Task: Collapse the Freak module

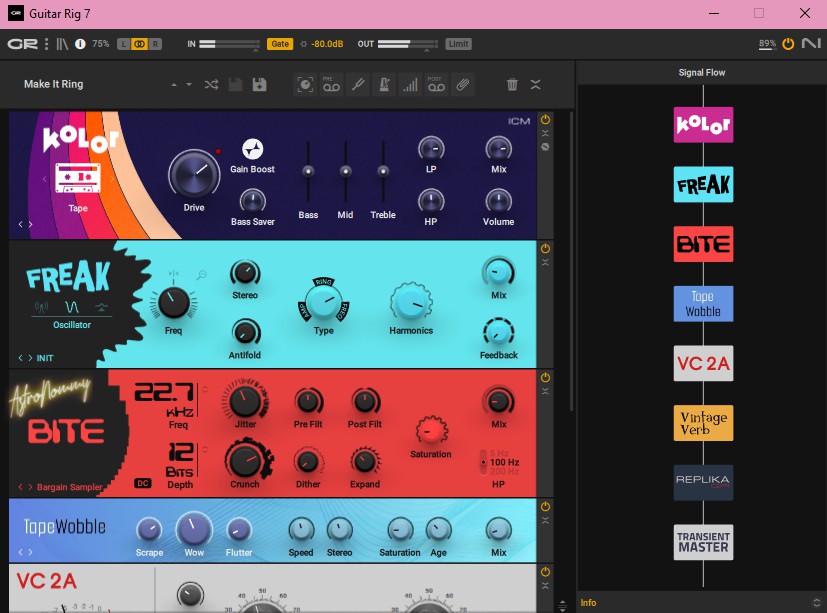Action: point(545,262)
